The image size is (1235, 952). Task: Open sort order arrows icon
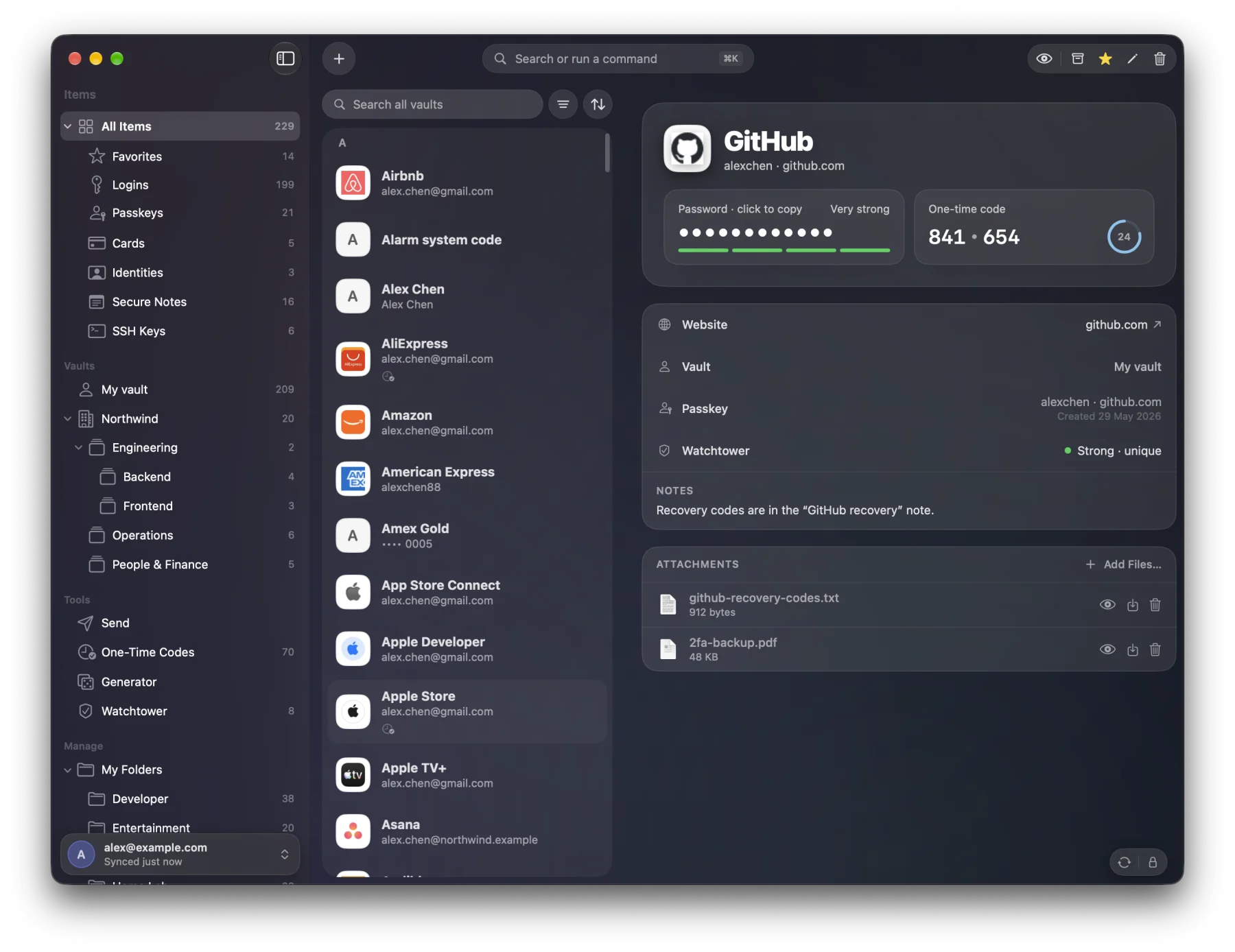[598, 104]
